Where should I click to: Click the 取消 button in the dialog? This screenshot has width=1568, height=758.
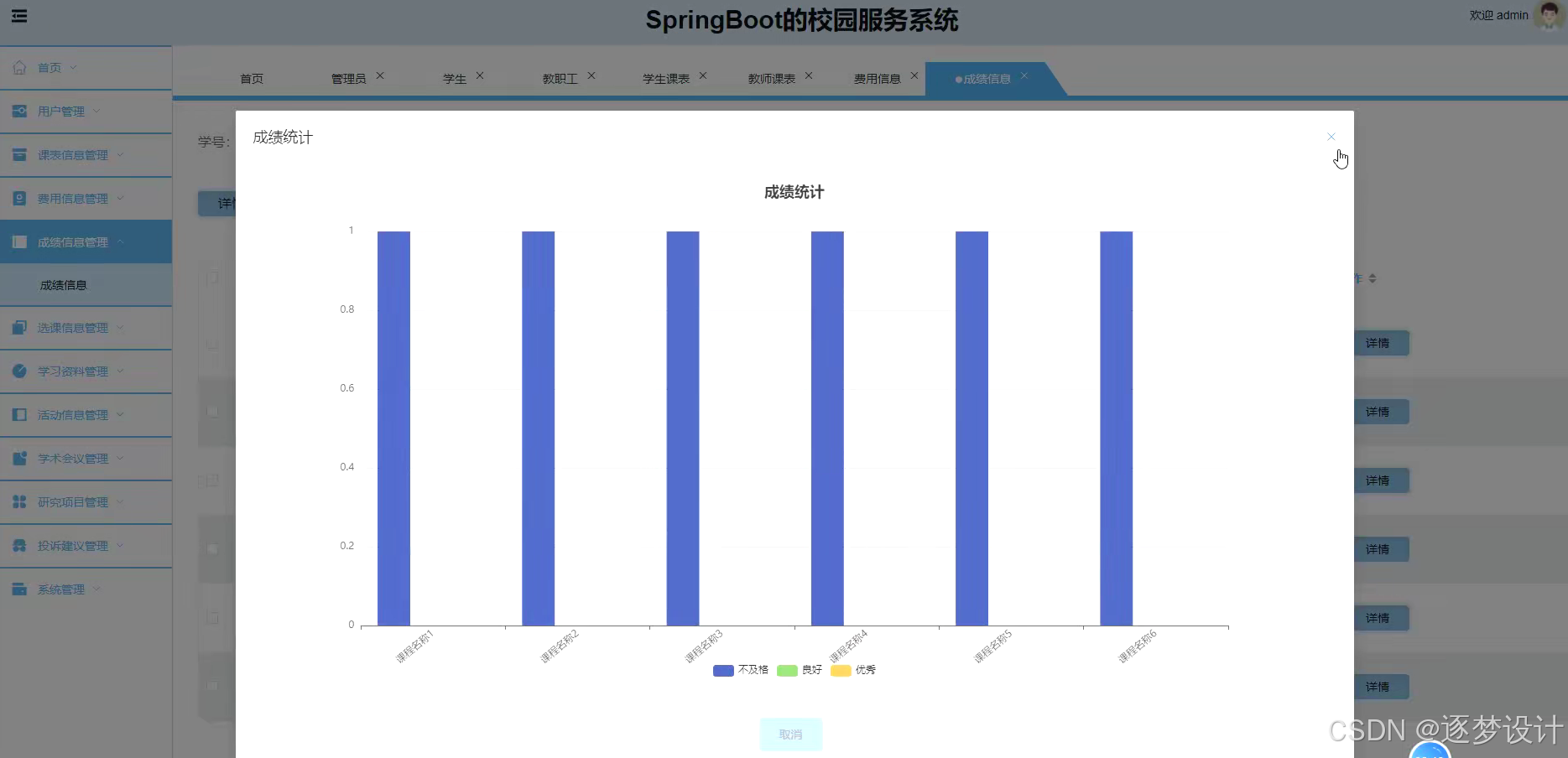point(789,734)
